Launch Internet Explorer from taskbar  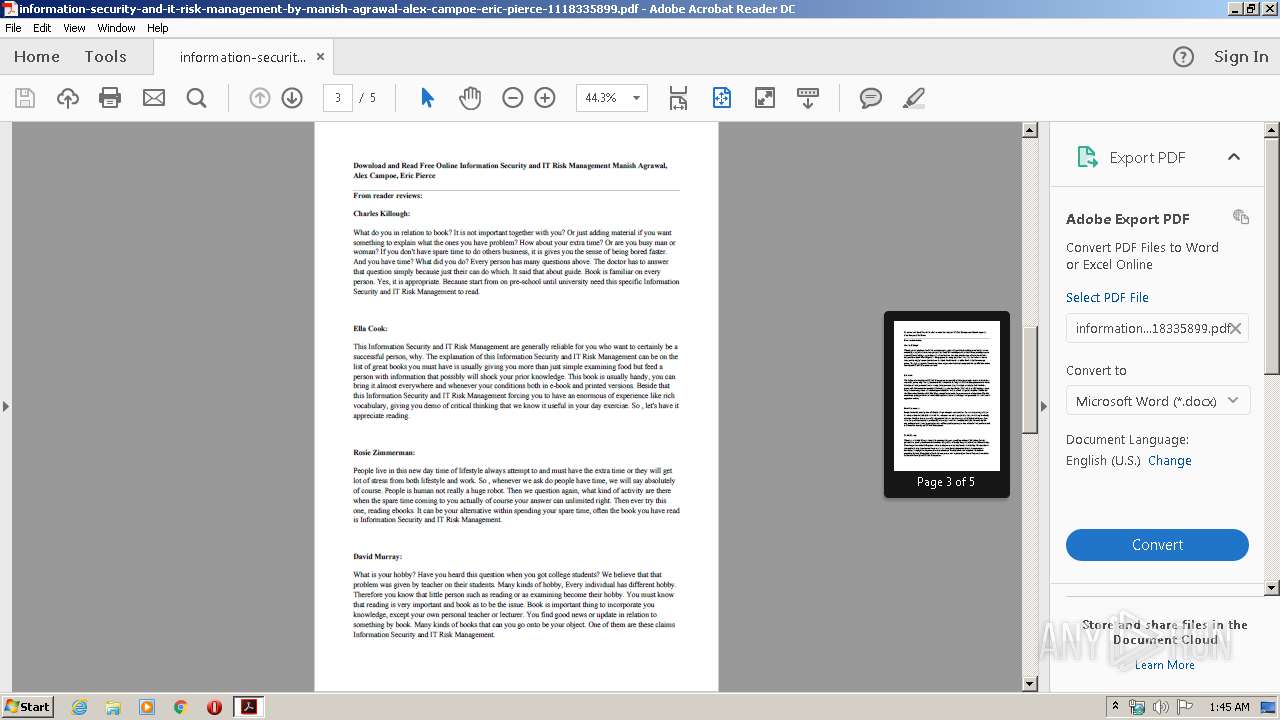79,707
